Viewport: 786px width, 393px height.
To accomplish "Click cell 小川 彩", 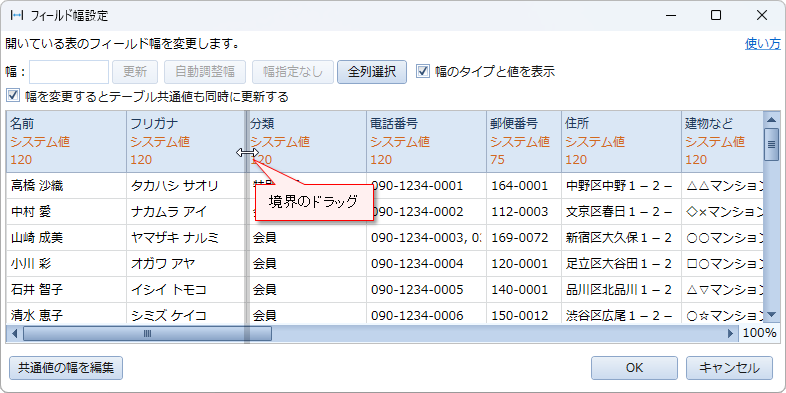I will (66, 264).
